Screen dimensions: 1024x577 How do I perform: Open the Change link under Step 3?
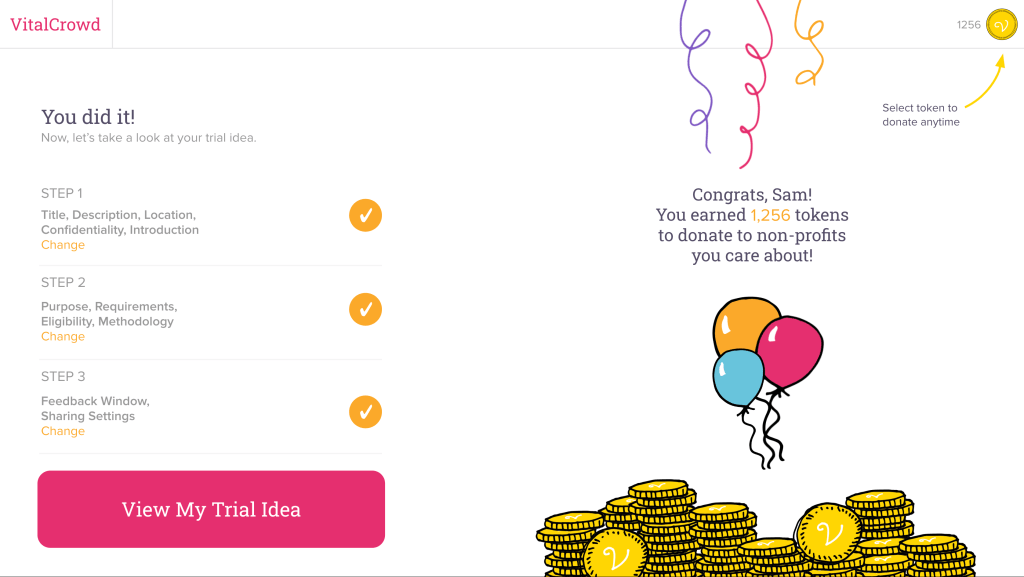coord(63,431)
